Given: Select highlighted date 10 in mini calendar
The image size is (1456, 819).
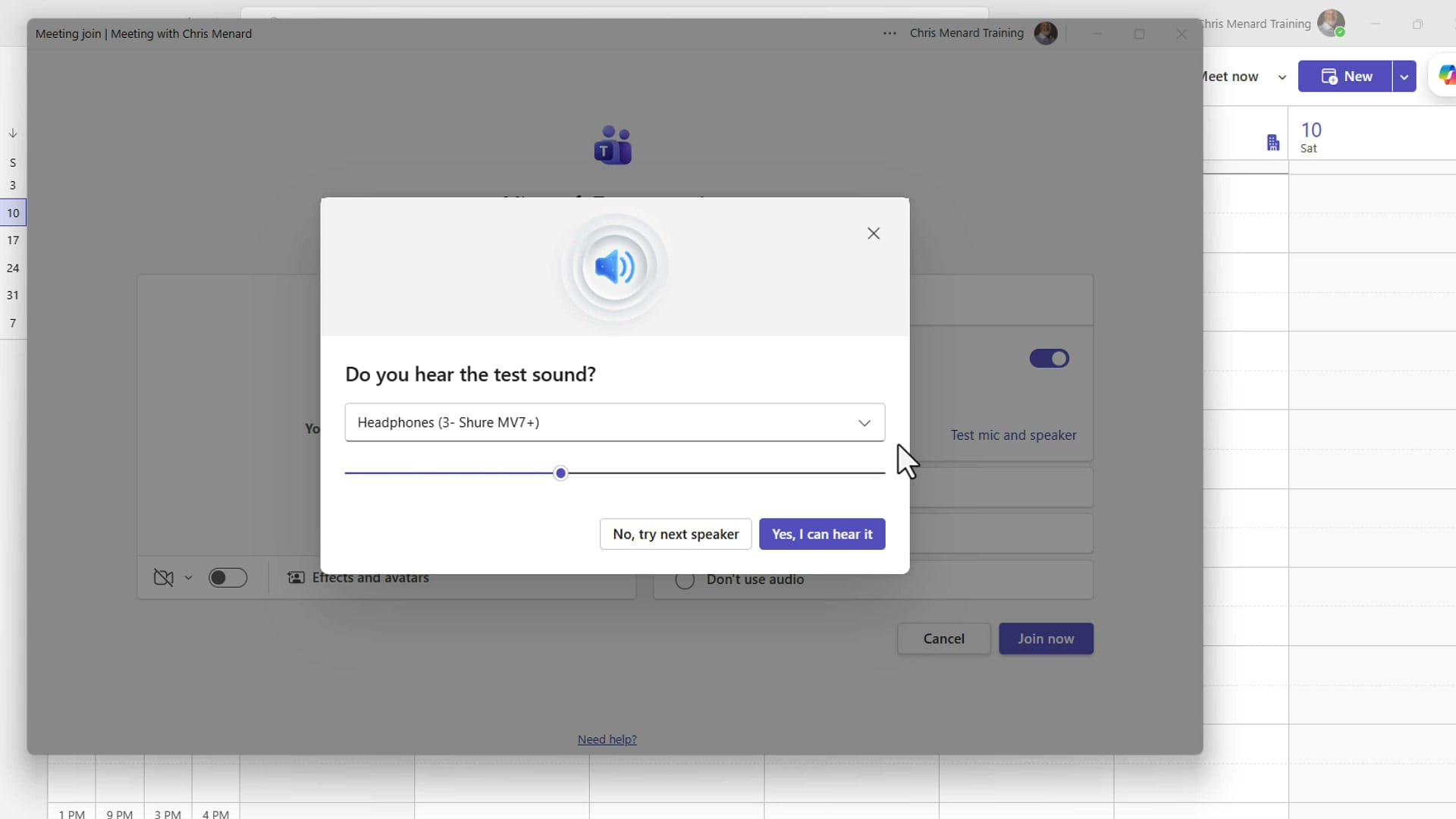Looking at the screenshot, I should (x=13, y=213).
